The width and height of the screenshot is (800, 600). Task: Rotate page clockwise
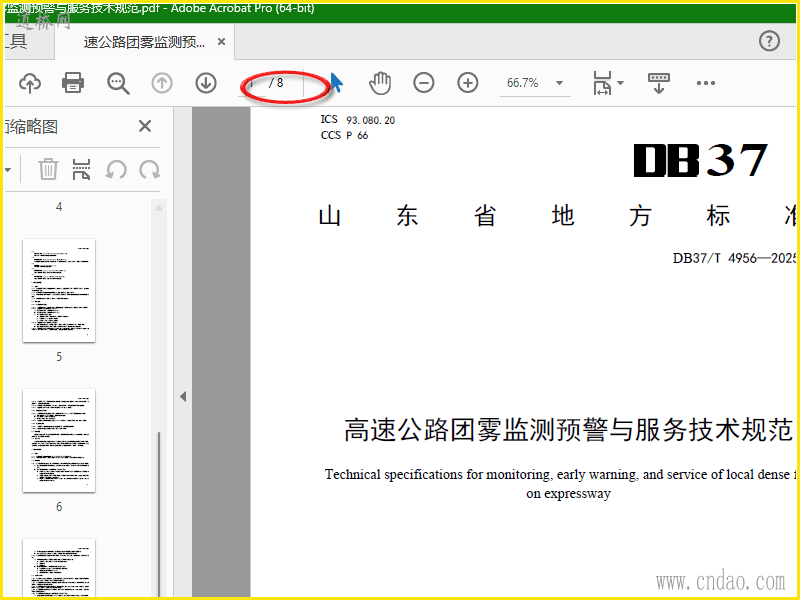pyautogui.click(x=149, y=169)
